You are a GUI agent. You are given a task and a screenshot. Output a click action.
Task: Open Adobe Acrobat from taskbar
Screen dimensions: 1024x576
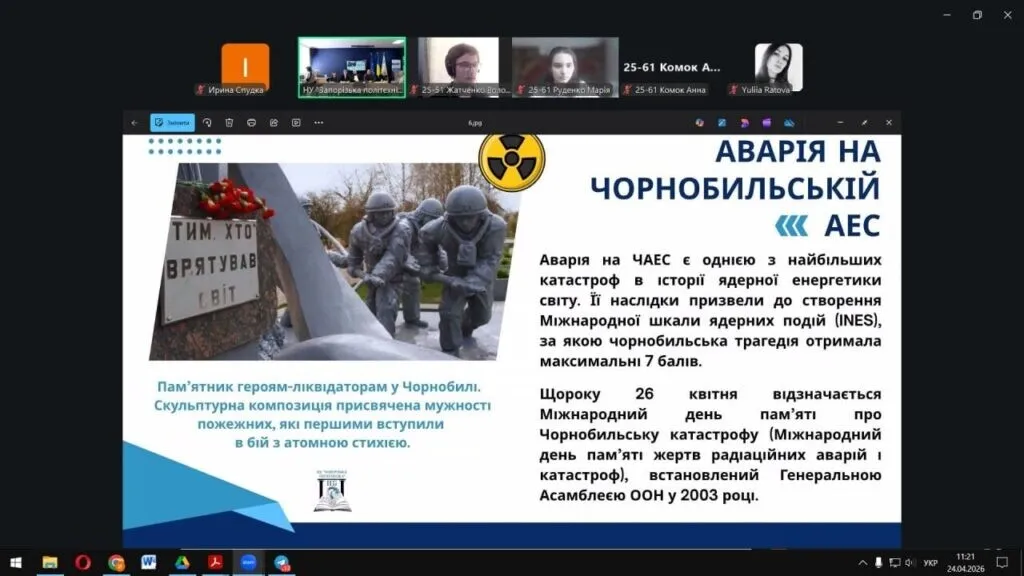(x=216, y=562)
